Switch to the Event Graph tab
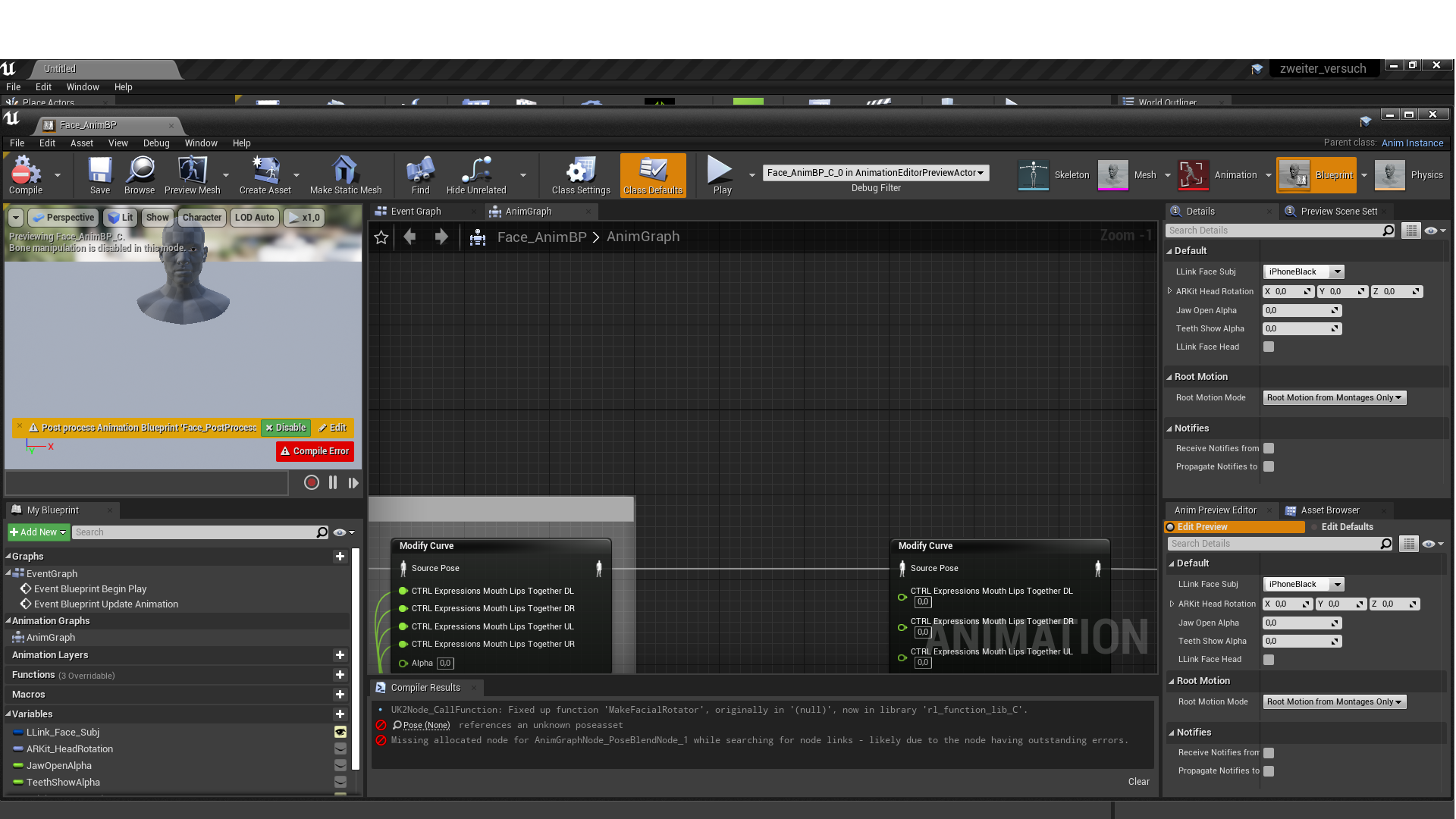Screen dimensions: 1456x819 pyautogui.click(x=416, y=211)
